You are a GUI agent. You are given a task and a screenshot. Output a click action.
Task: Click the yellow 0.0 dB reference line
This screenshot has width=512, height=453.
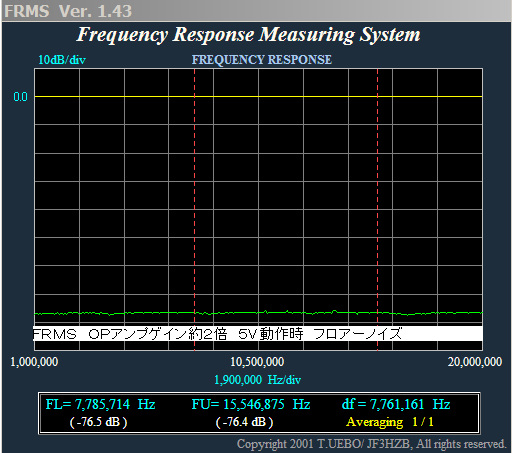[258, 96]
